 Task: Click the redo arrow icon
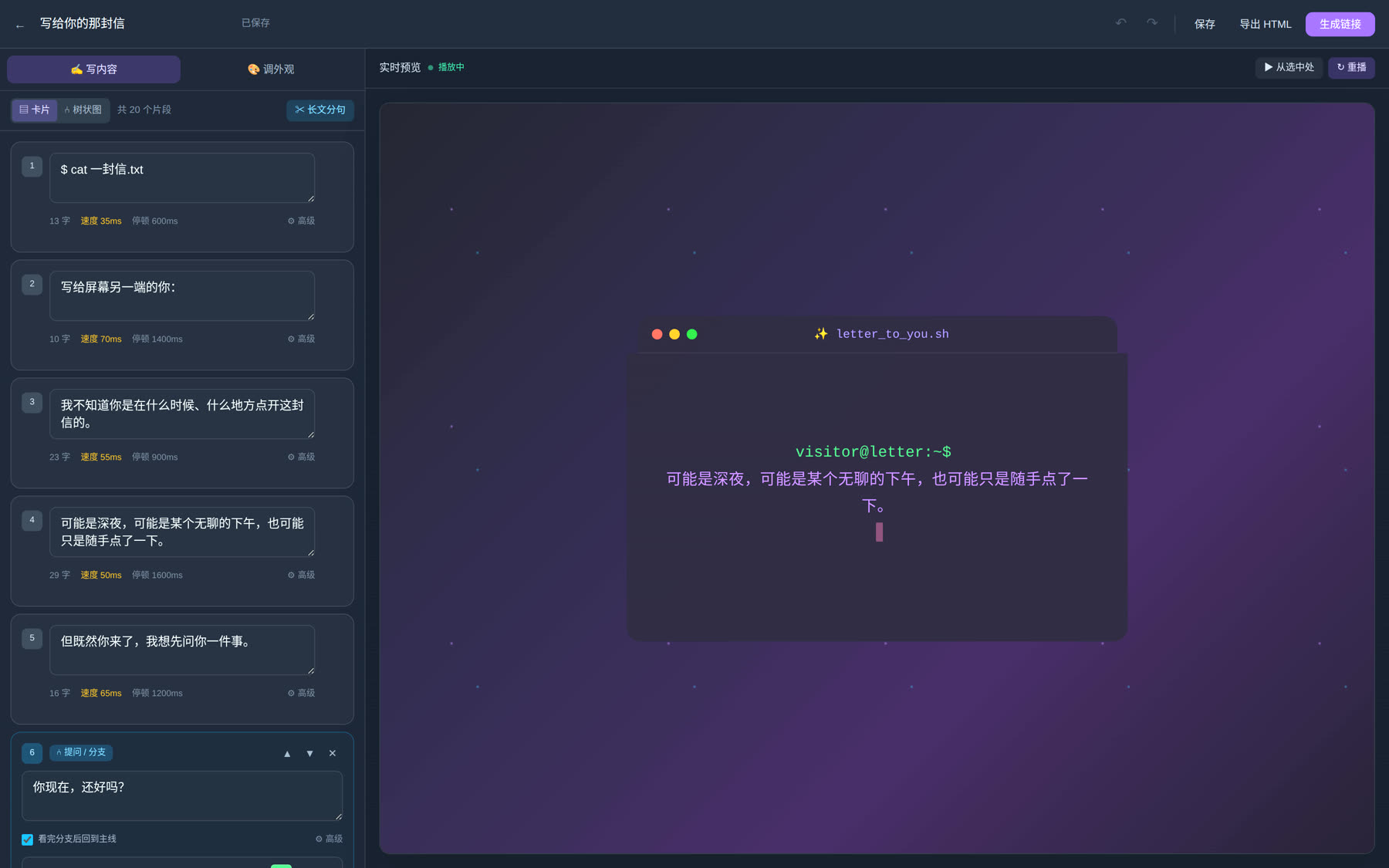point(1152,23)
